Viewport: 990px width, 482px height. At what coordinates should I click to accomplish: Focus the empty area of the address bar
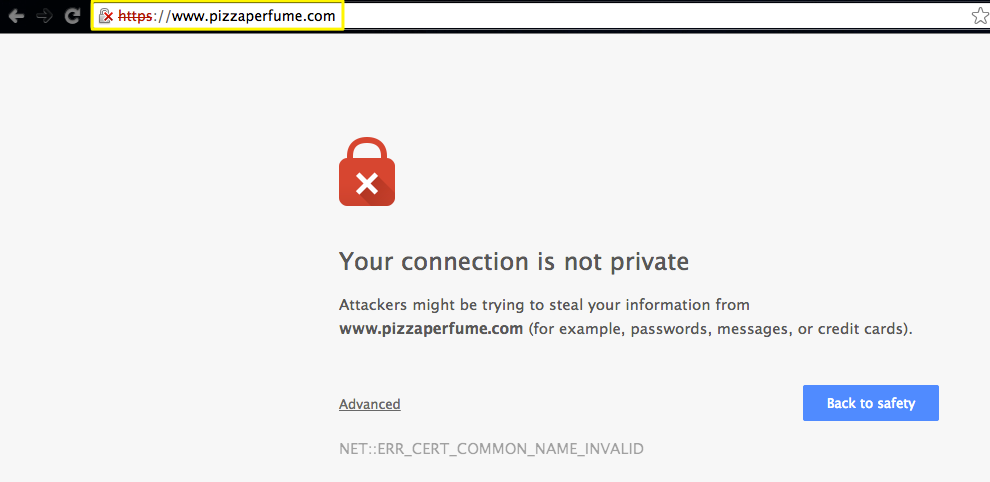pyautogui.click(x=655, y=16)
